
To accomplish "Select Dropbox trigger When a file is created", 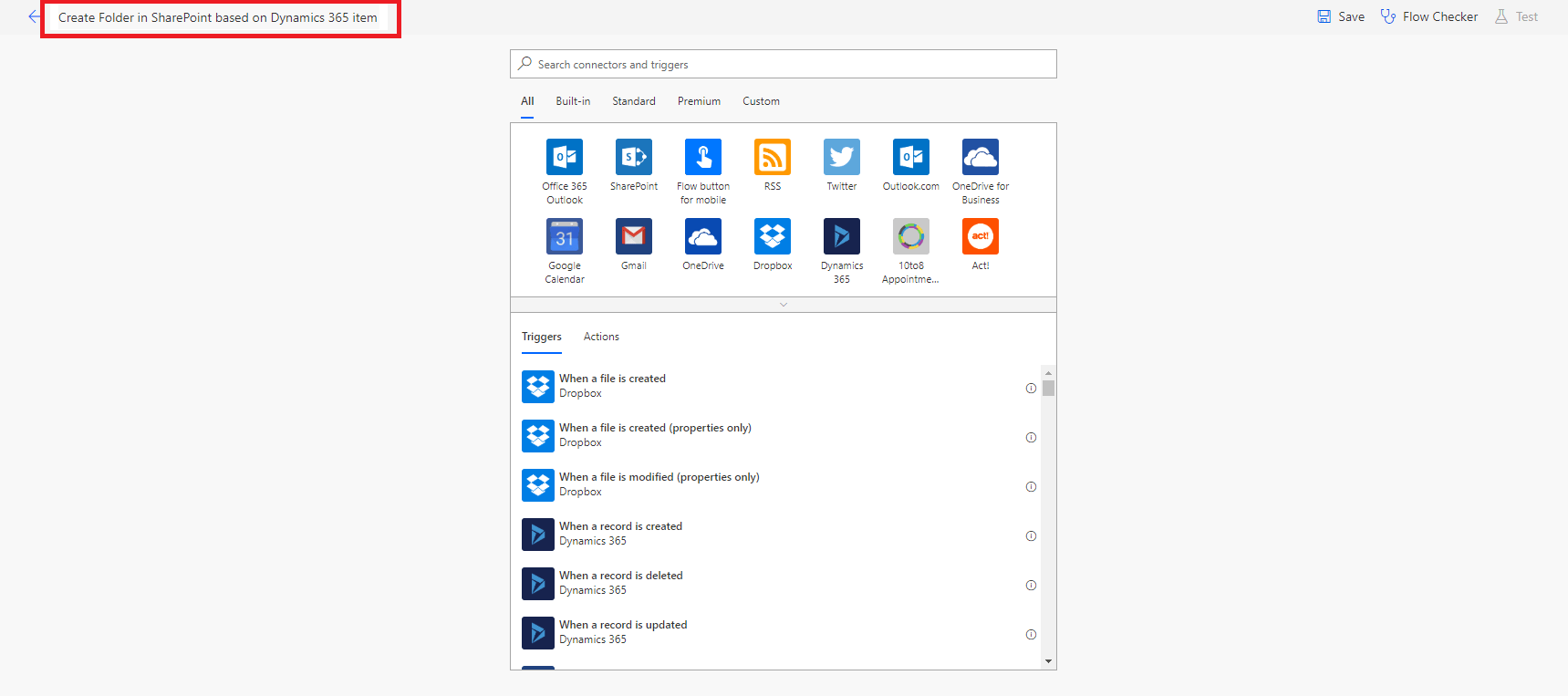I will coord(775,387).
